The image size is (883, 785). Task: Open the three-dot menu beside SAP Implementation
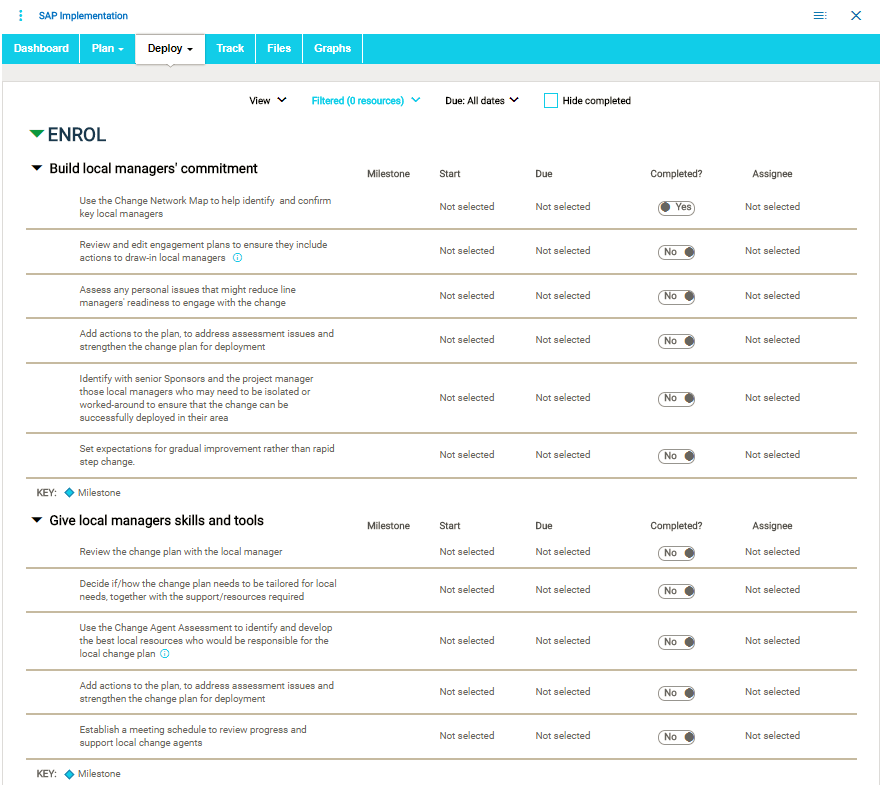tap(21, 16)
